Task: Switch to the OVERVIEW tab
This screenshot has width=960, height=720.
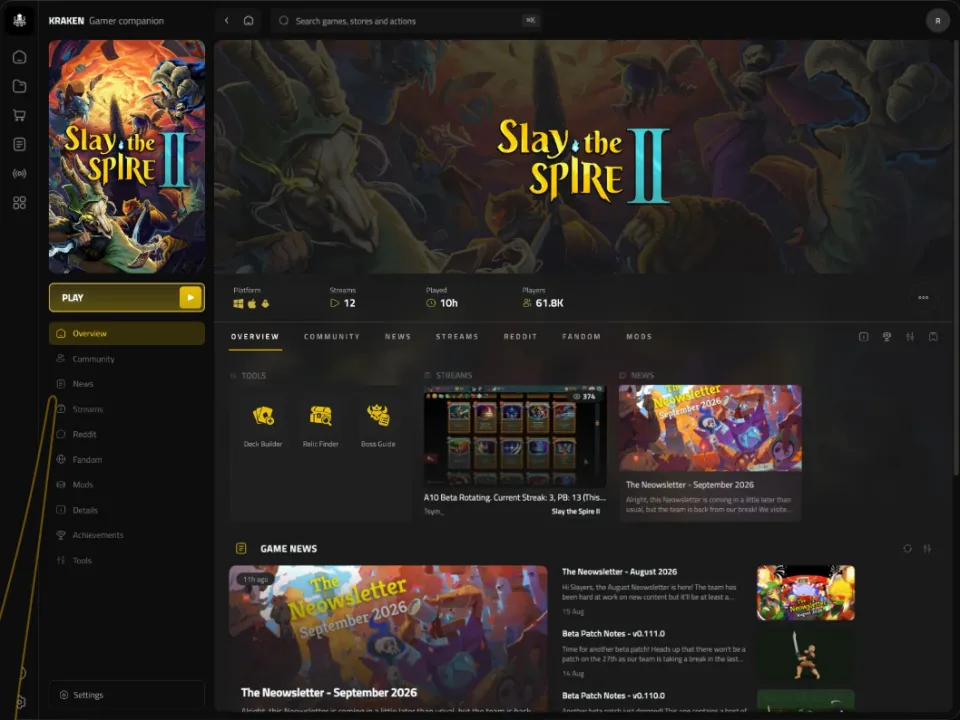Action: click(255, 337)
